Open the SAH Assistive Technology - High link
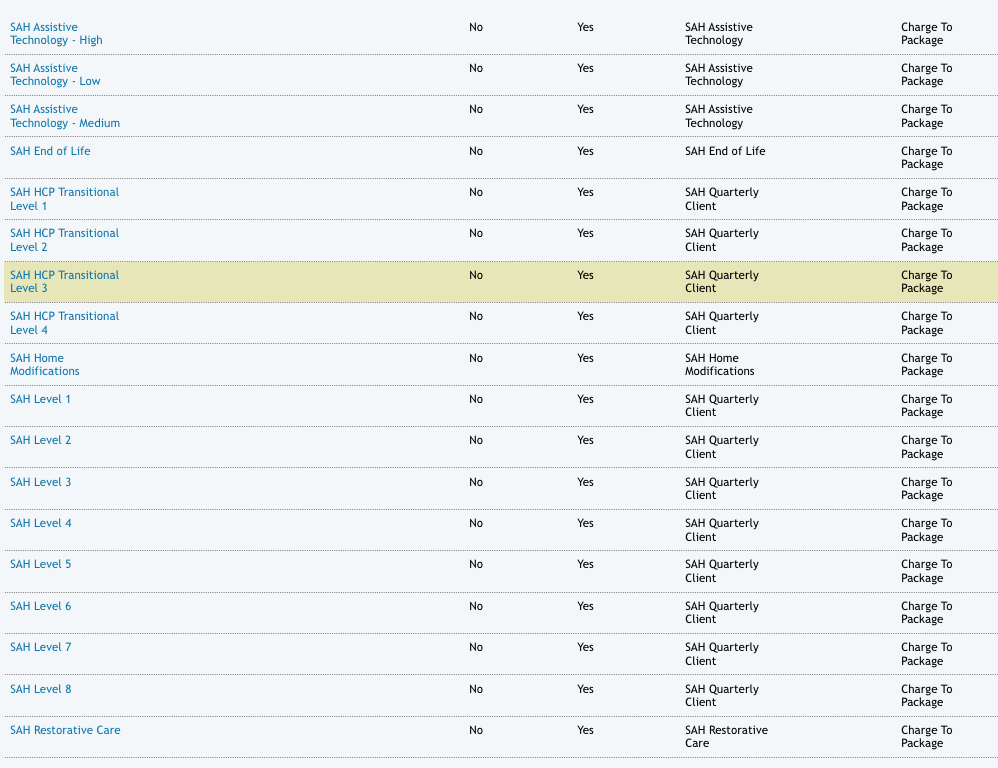998x768 pixels. 56,34
